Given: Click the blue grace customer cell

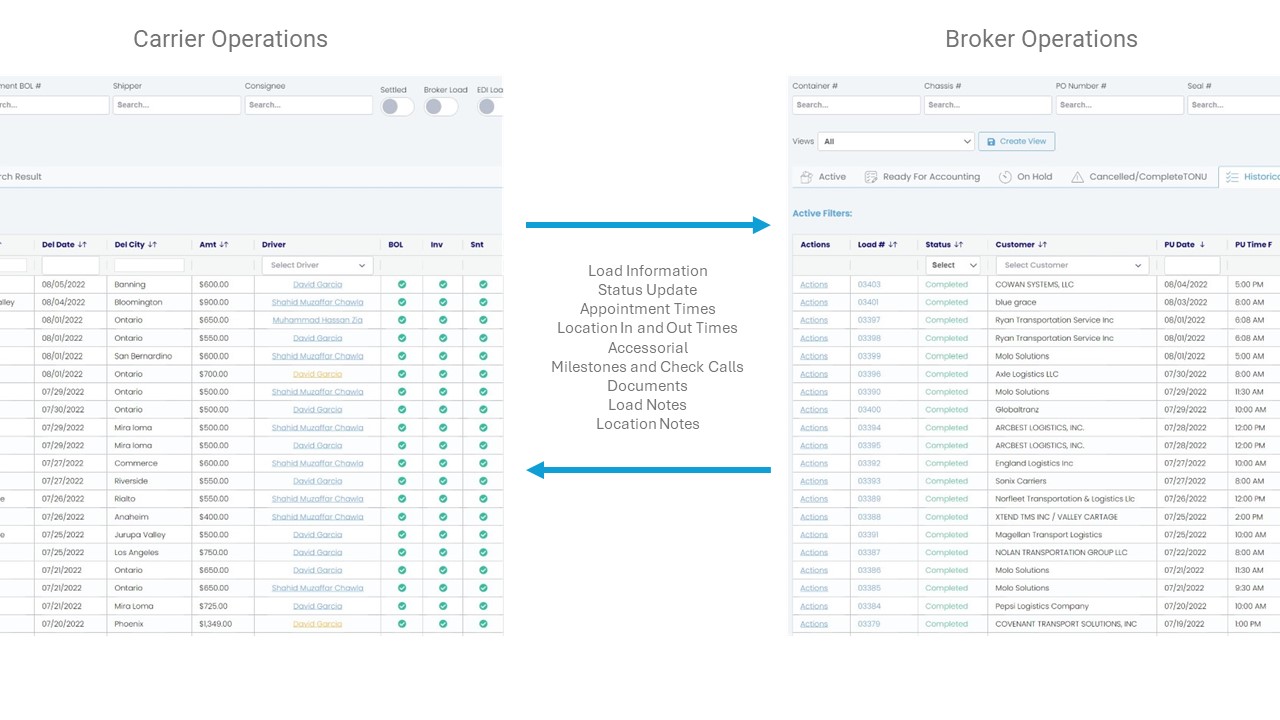Looking at the screenshot, I should 1016,302.
